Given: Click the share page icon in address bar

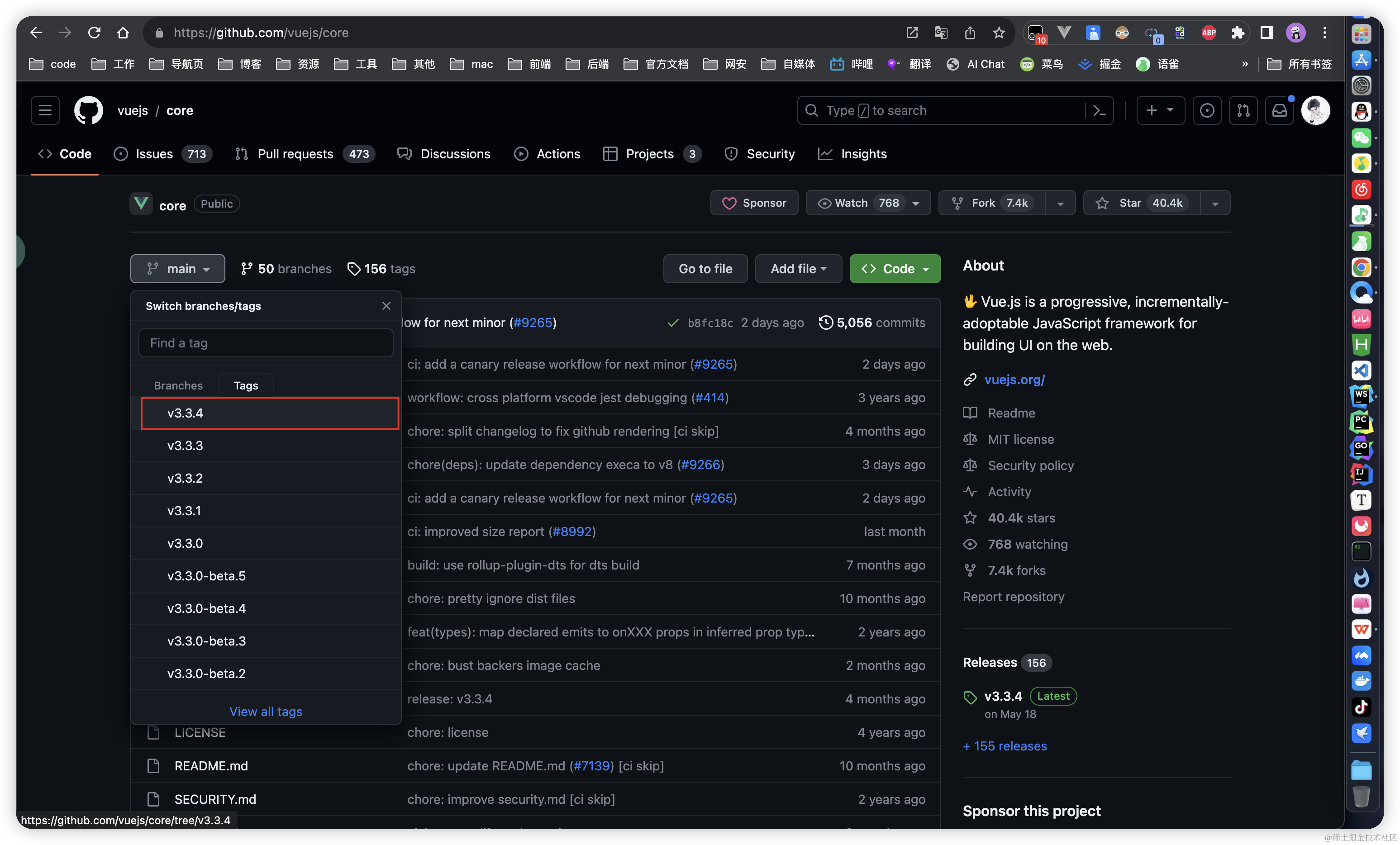Looking at the screenshot, I should tap(970, 33).
